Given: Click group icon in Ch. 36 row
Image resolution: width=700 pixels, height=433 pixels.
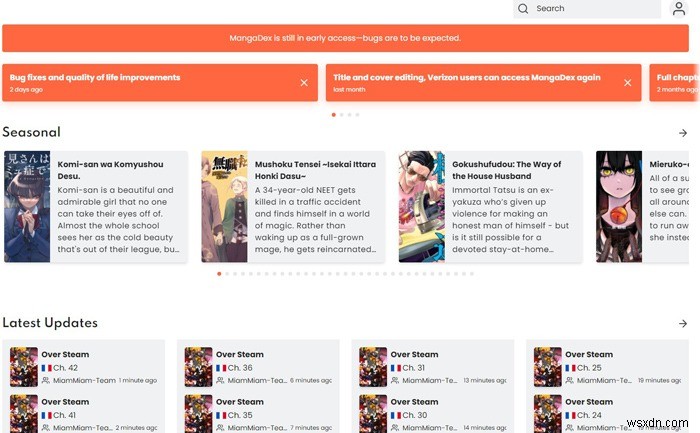Looking at the screenshot, I should [x=220, y=380].
